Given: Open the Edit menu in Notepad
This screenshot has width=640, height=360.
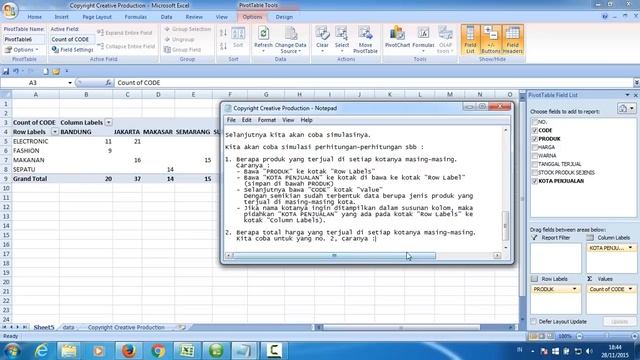Looking at the screenshot, I should tap(247, 120).
